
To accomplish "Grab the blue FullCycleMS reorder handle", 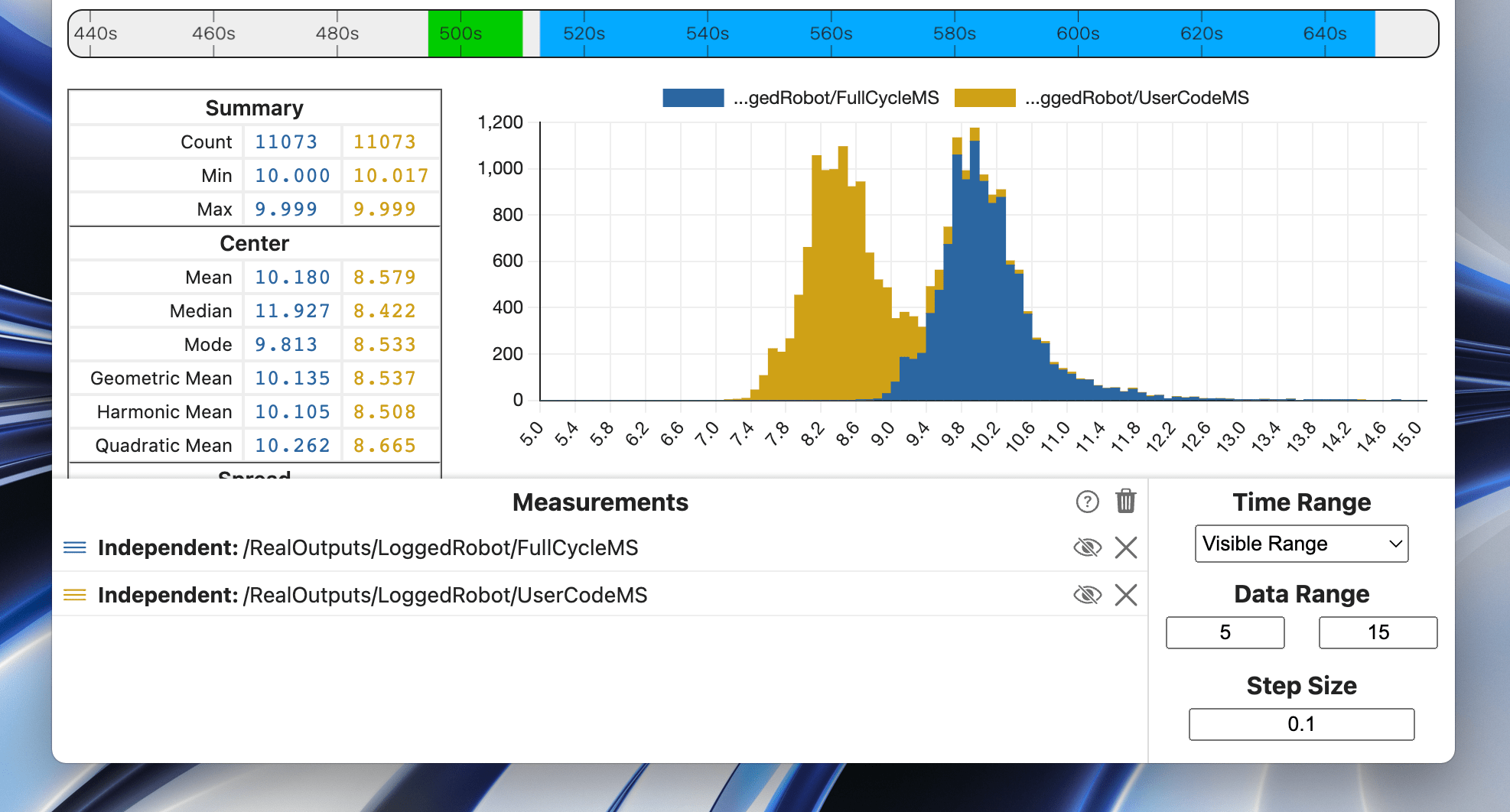I will coord(74,547).
